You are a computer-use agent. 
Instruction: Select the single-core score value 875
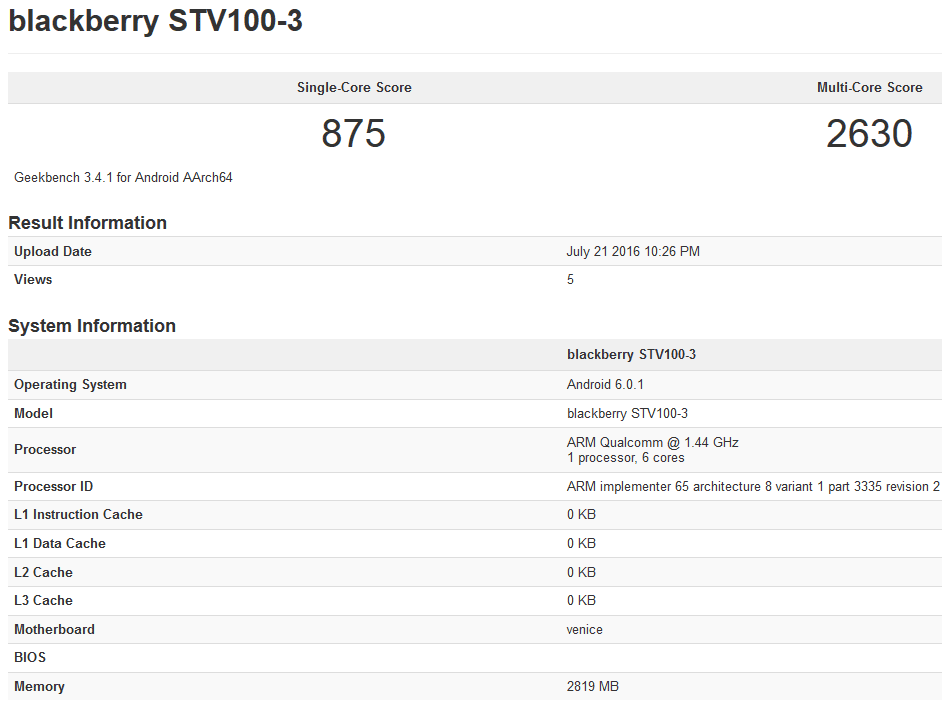pyautogui.click(x=353, y=134)
